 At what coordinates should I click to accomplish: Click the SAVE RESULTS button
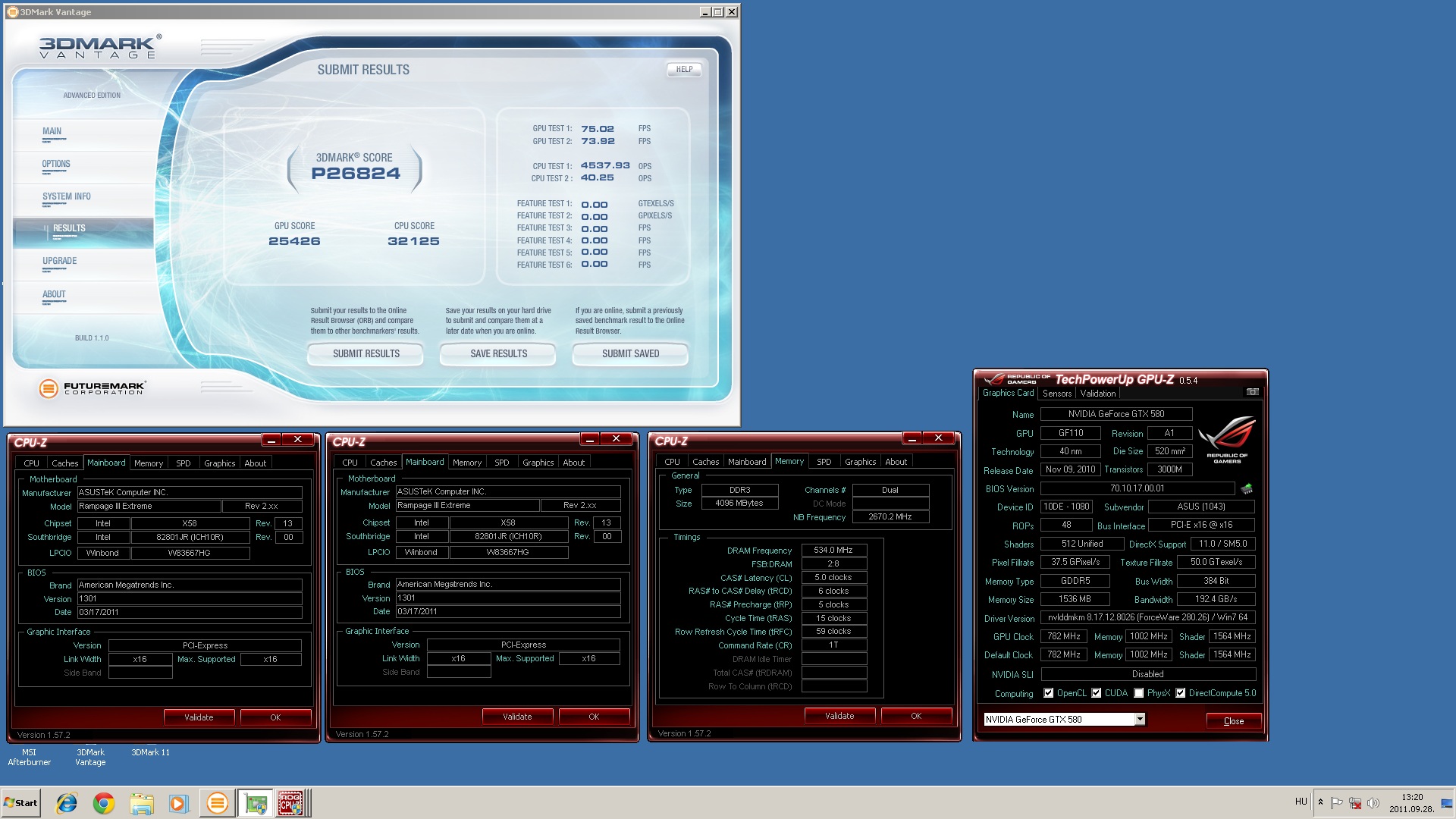(x=498, y=353)
